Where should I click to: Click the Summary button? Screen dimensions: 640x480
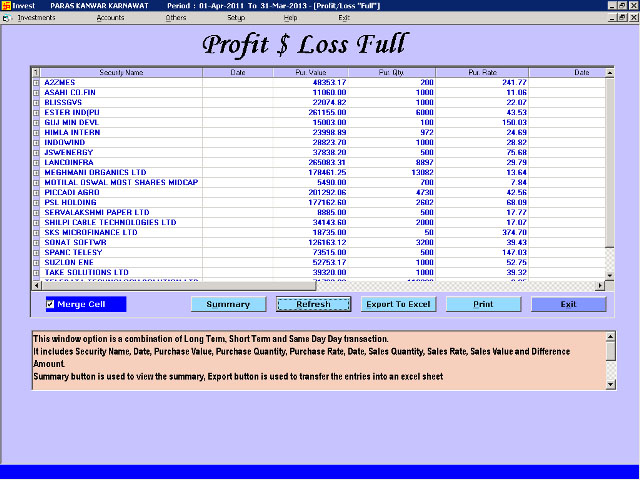pyautogui.click(x=228, y=304)
